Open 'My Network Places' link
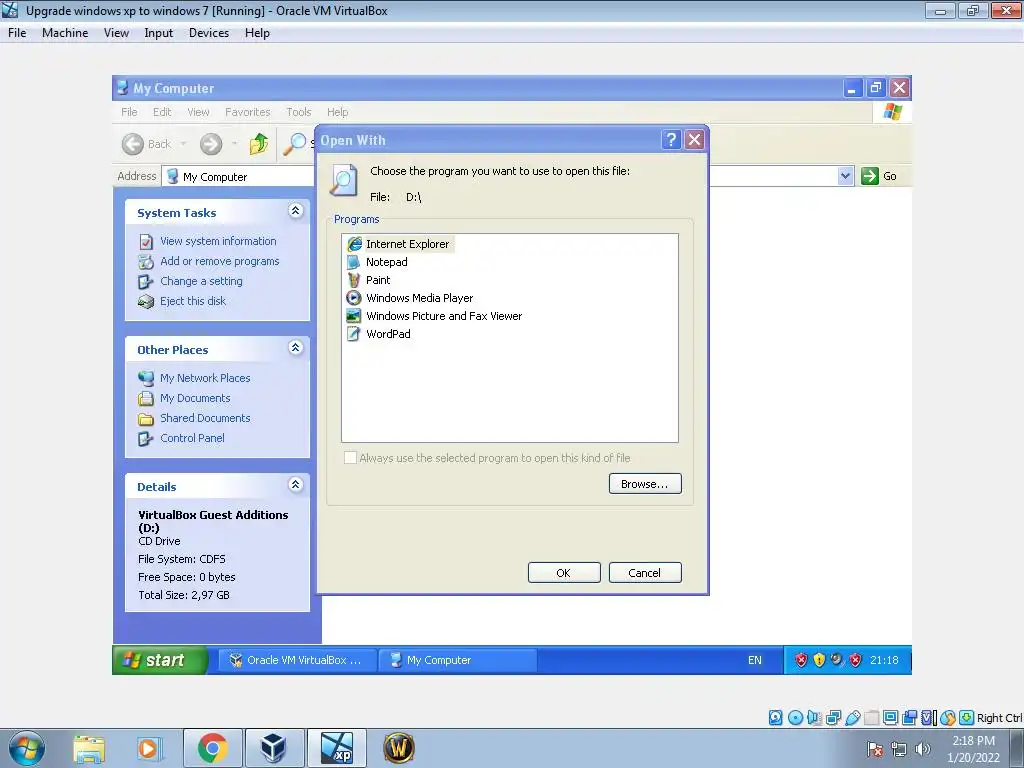The width and height of the screenshot is (1024, 768). (205, 378)
